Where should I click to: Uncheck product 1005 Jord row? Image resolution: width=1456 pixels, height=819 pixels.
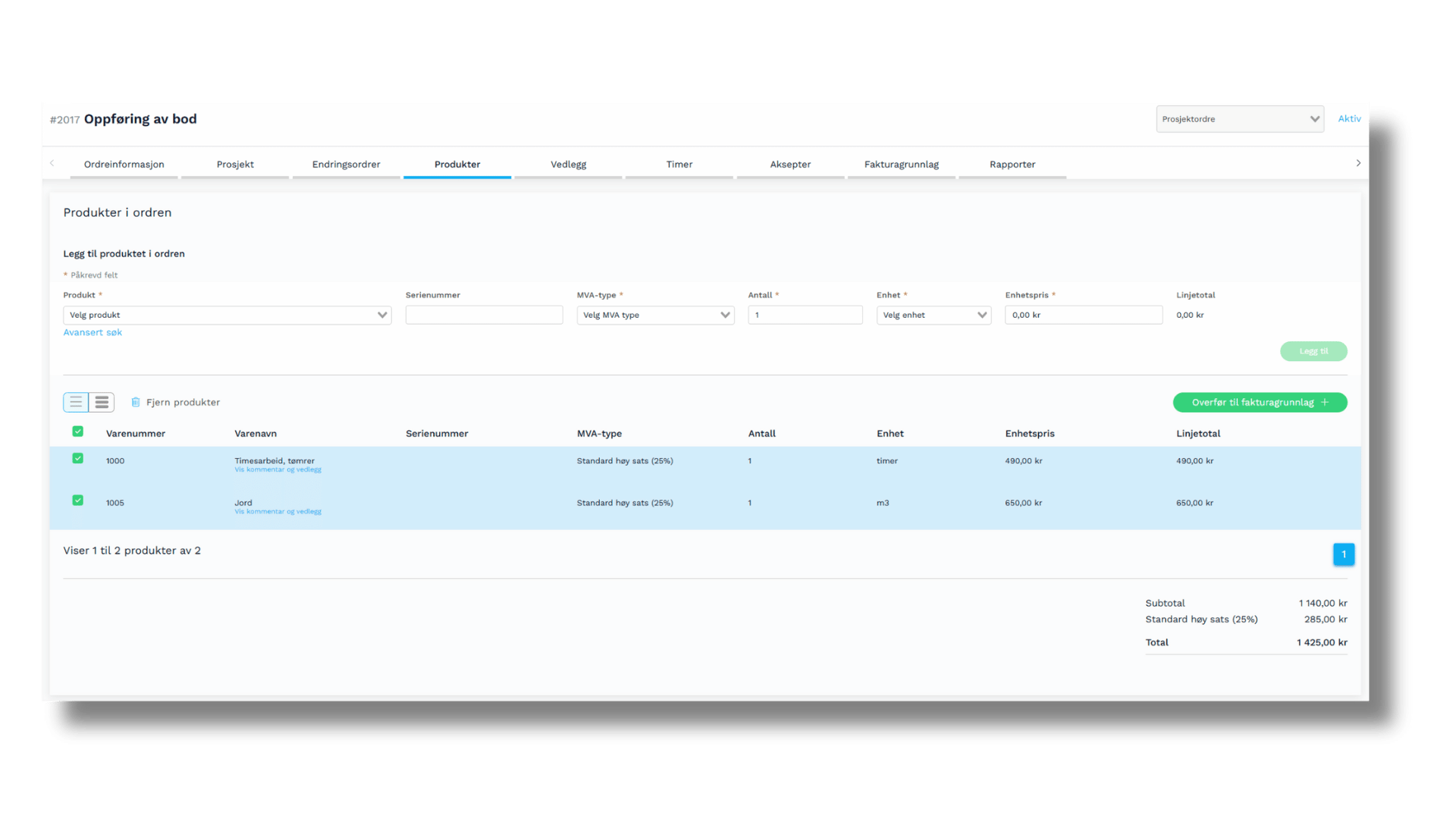(x=77, y=500)
